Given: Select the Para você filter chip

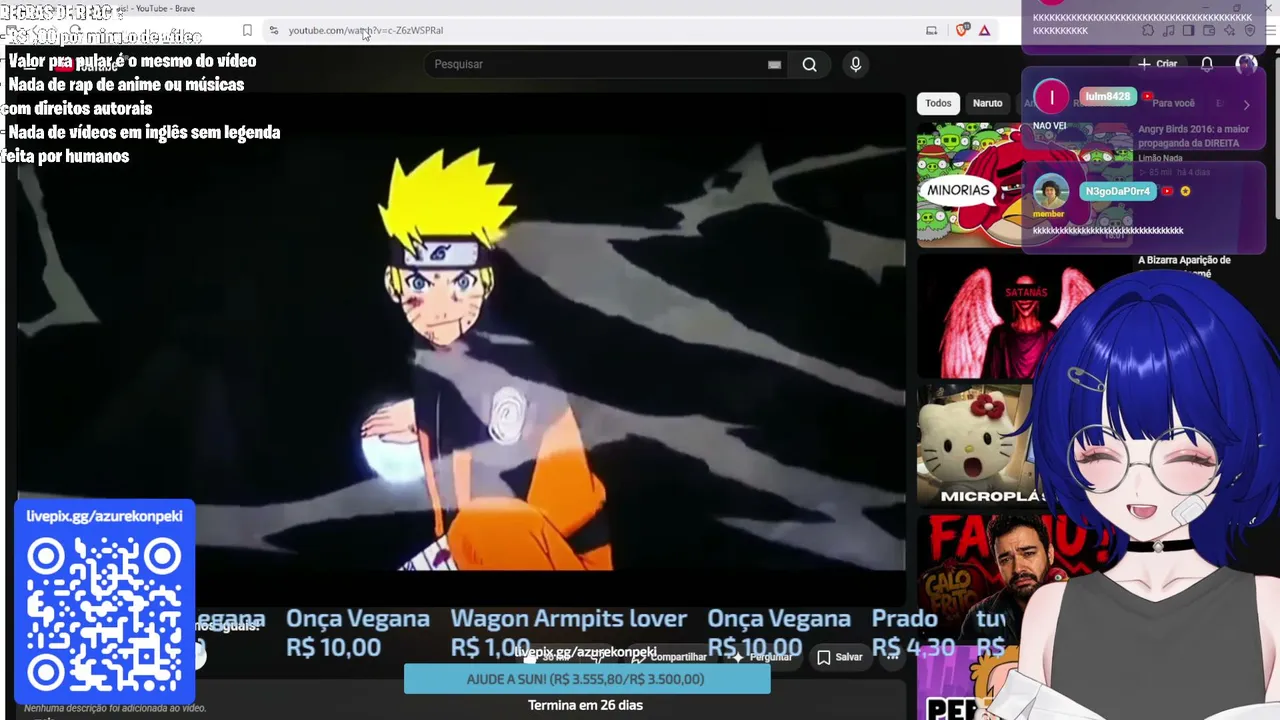Looking at the screenshot, I should point(1173,103).
